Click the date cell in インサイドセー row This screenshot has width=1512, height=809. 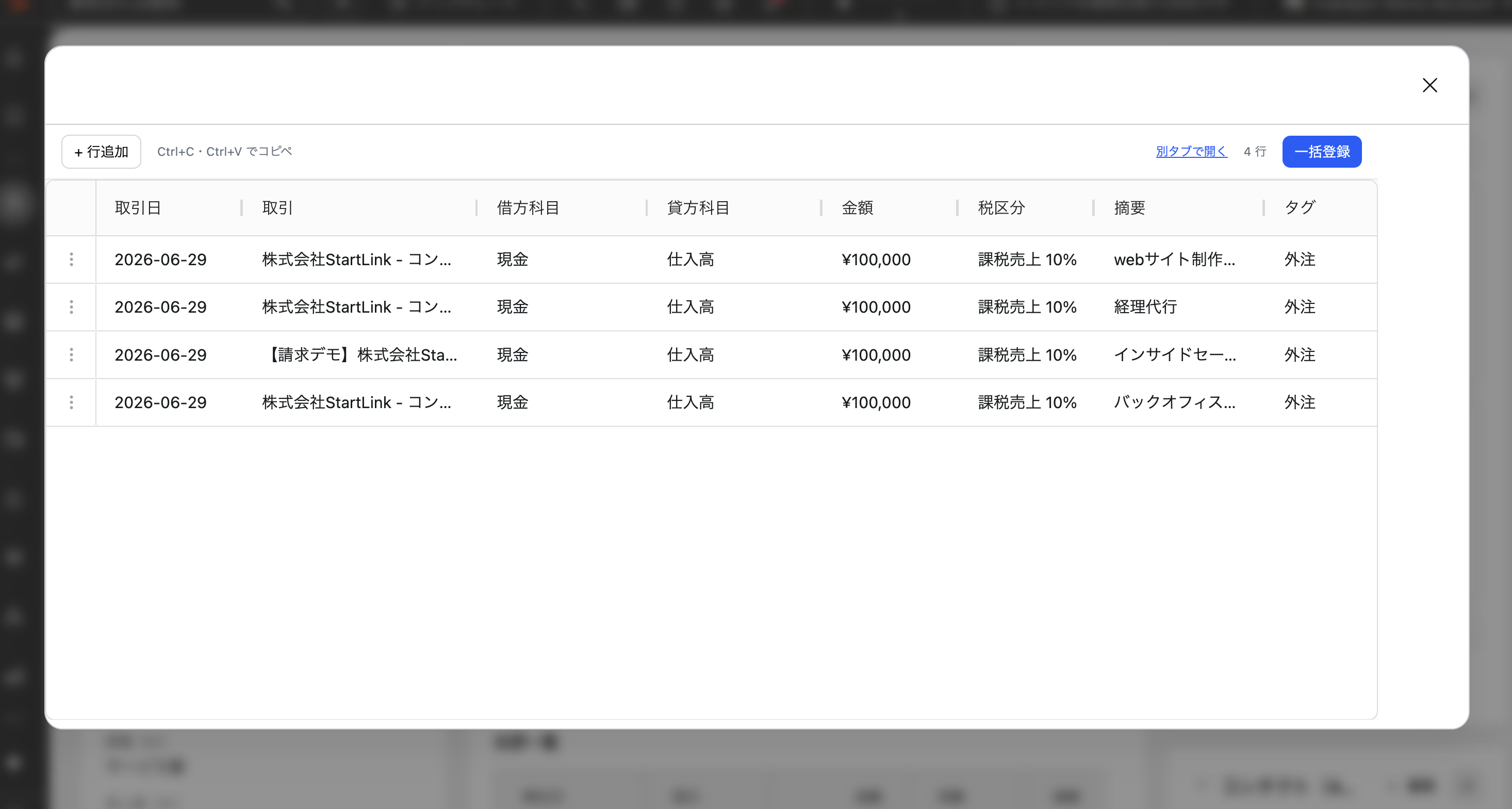[169, 354]
